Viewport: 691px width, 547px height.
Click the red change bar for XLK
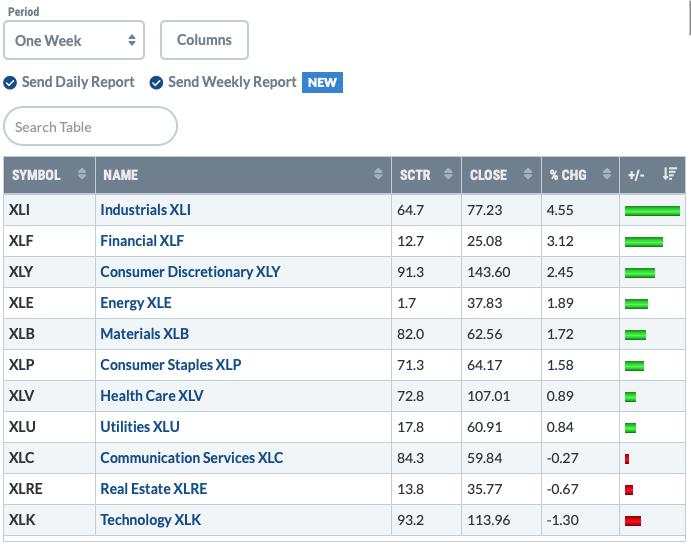(x=633, y=521)
